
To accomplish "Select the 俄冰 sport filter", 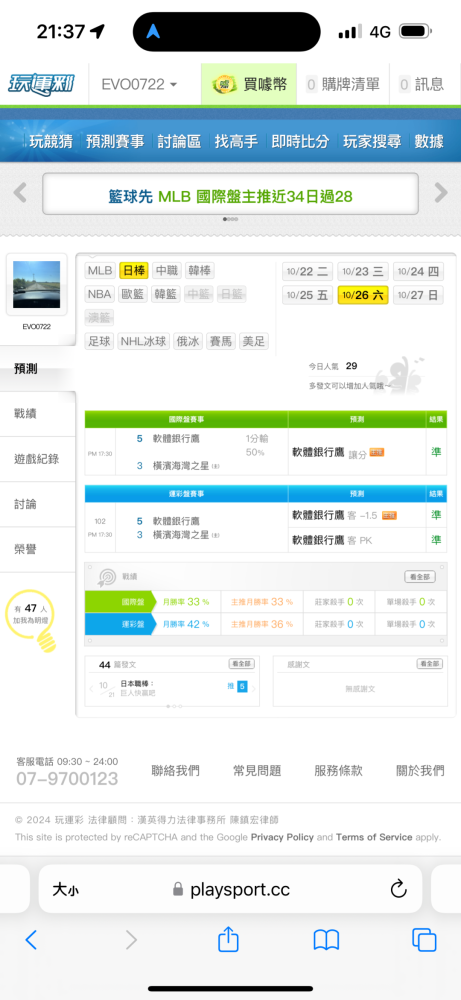I will click(187, 341).
